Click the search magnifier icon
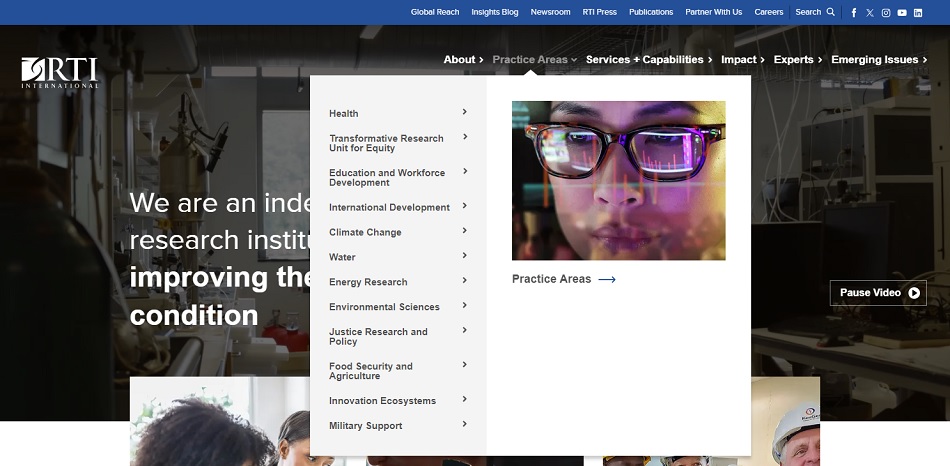 tap(831, 12)
